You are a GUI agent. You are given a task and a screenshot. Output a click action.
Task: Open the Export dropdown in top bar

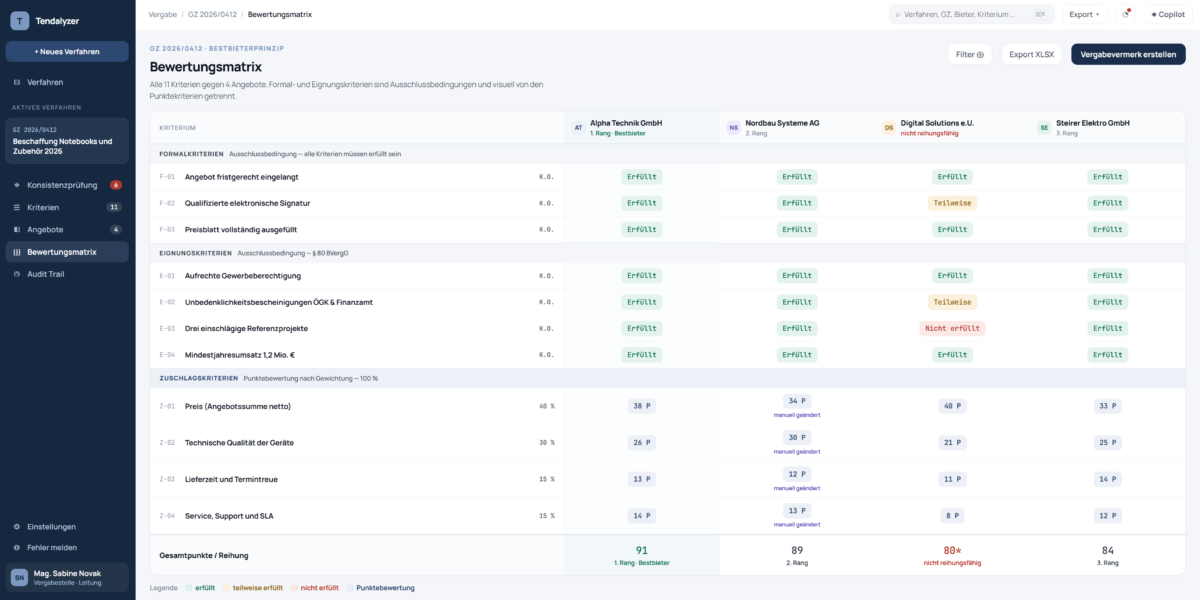pos(1084,14)
